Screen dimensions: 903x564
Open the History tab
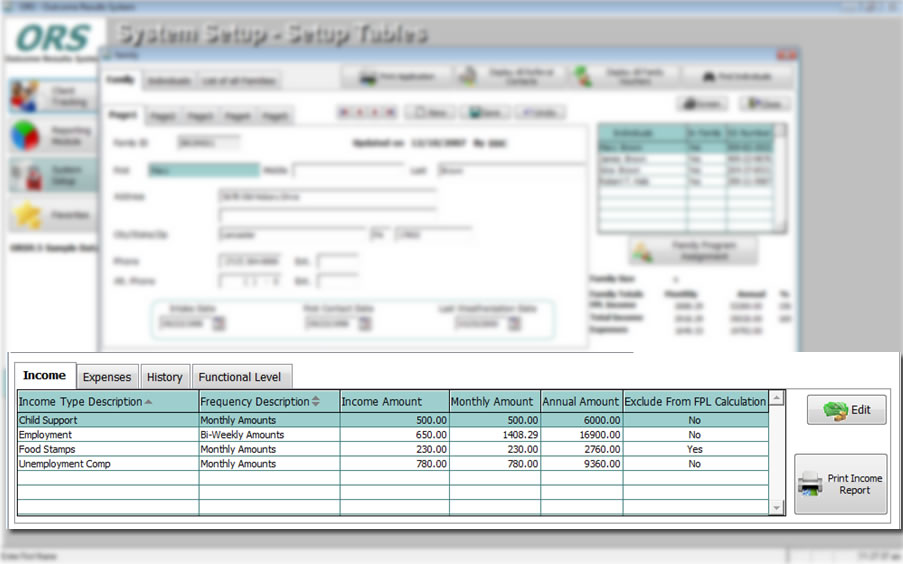point(164,377)
